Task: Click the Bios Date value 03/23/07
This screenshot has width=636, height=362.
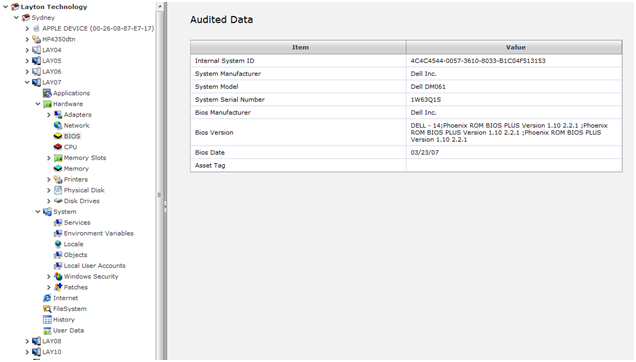Action: point(424,153)
